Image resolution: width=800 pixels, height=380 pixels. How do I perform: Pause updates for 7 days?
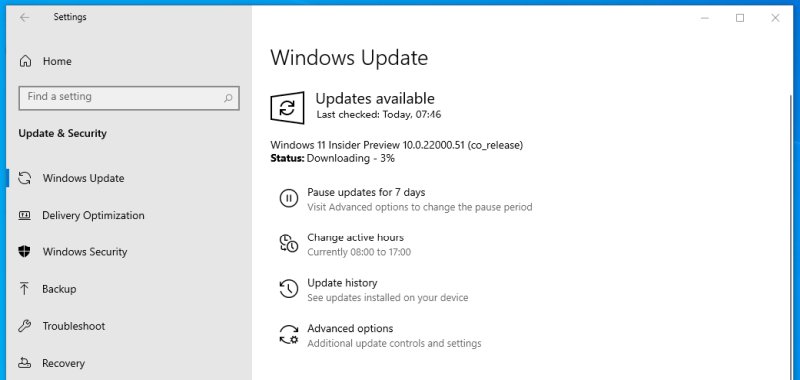(366, 192)
